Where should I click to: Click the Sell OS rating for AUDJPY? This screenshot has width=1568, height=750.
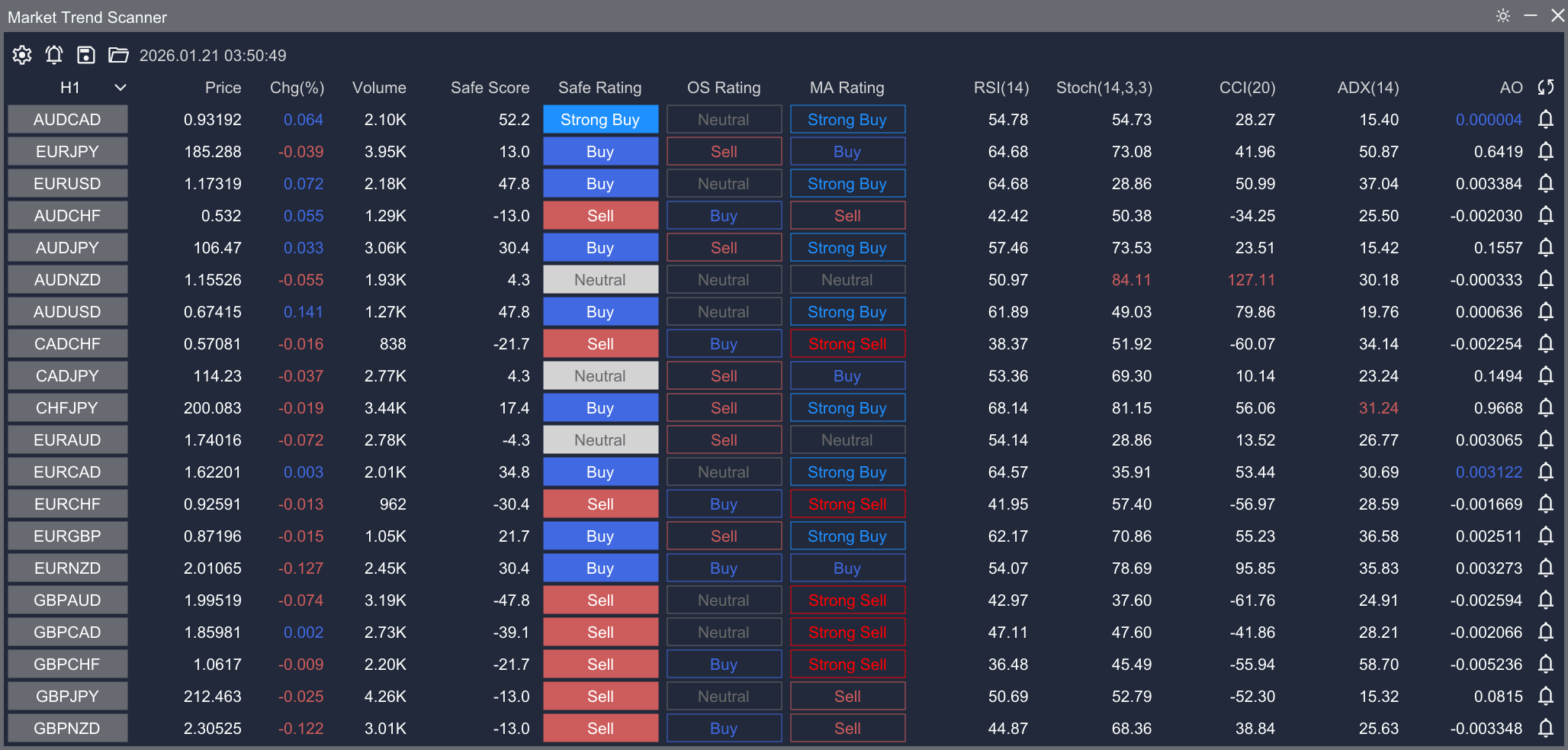723,247
